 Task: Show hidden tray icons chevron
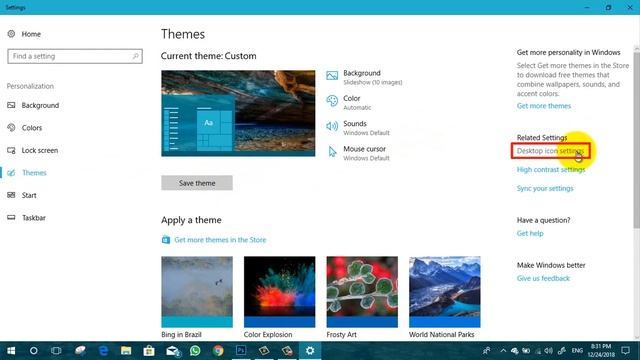point(503,351)
